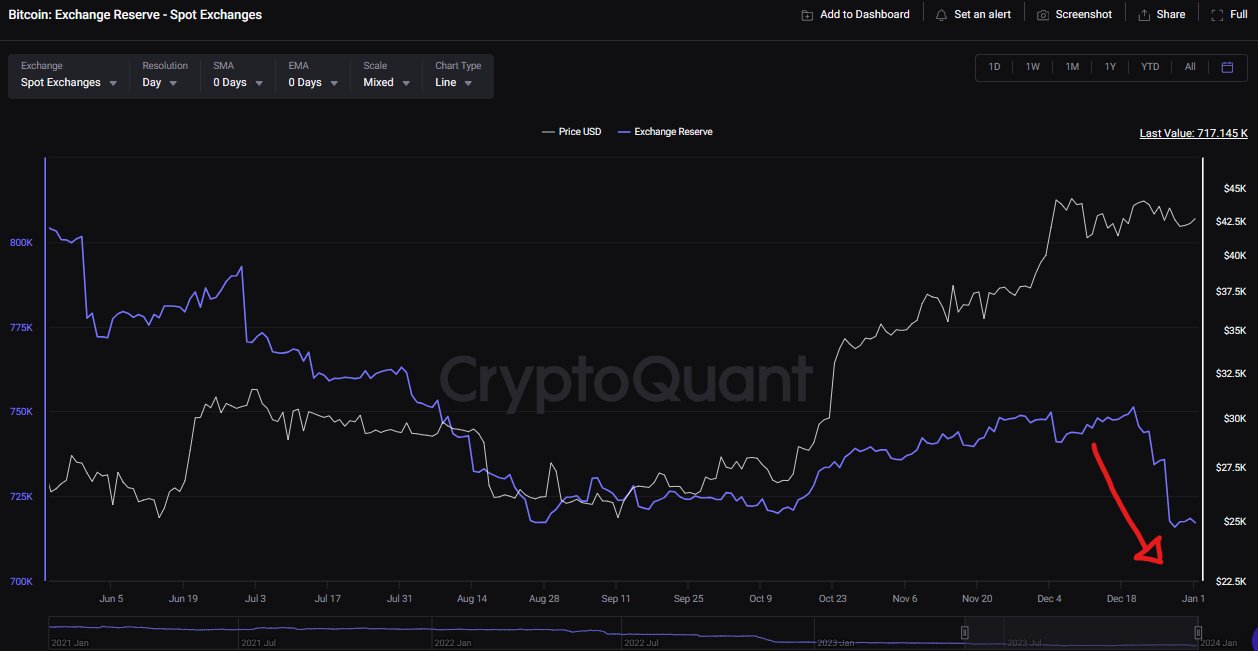Set an alert with the bell button
Viewport: 1258px width, 651px height.
coord(973,15)
